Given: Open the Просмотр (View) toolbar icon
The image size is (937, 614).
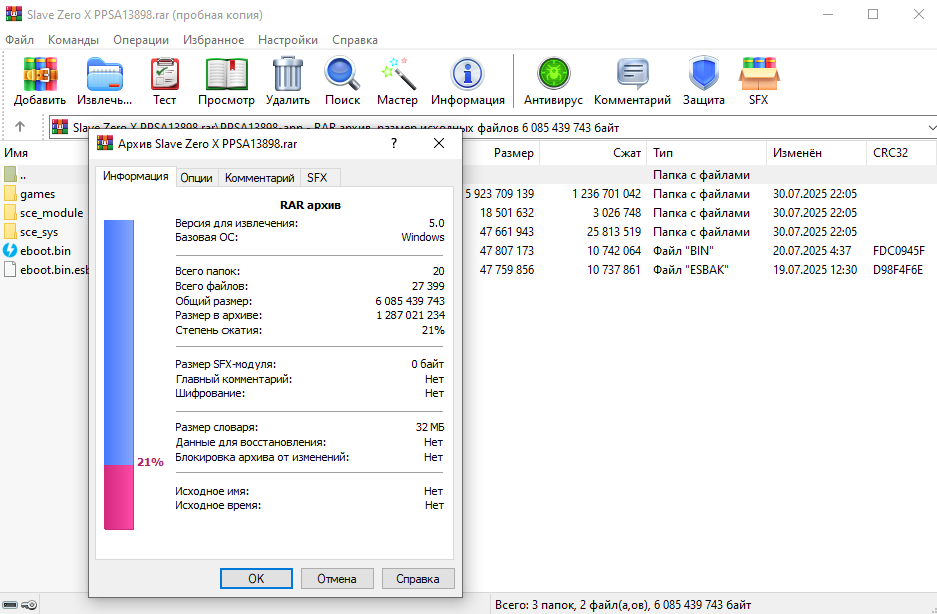Looking at the screenshot, I should pos(226,75).
